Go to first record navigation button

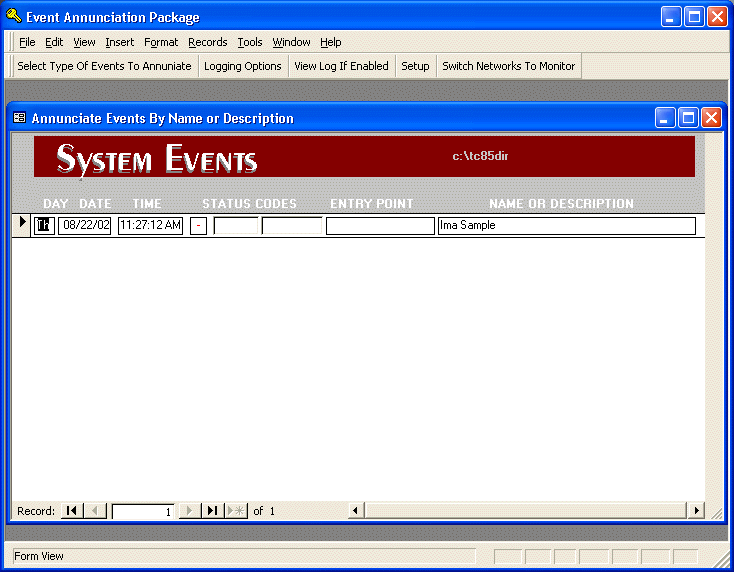pos(71,511)
